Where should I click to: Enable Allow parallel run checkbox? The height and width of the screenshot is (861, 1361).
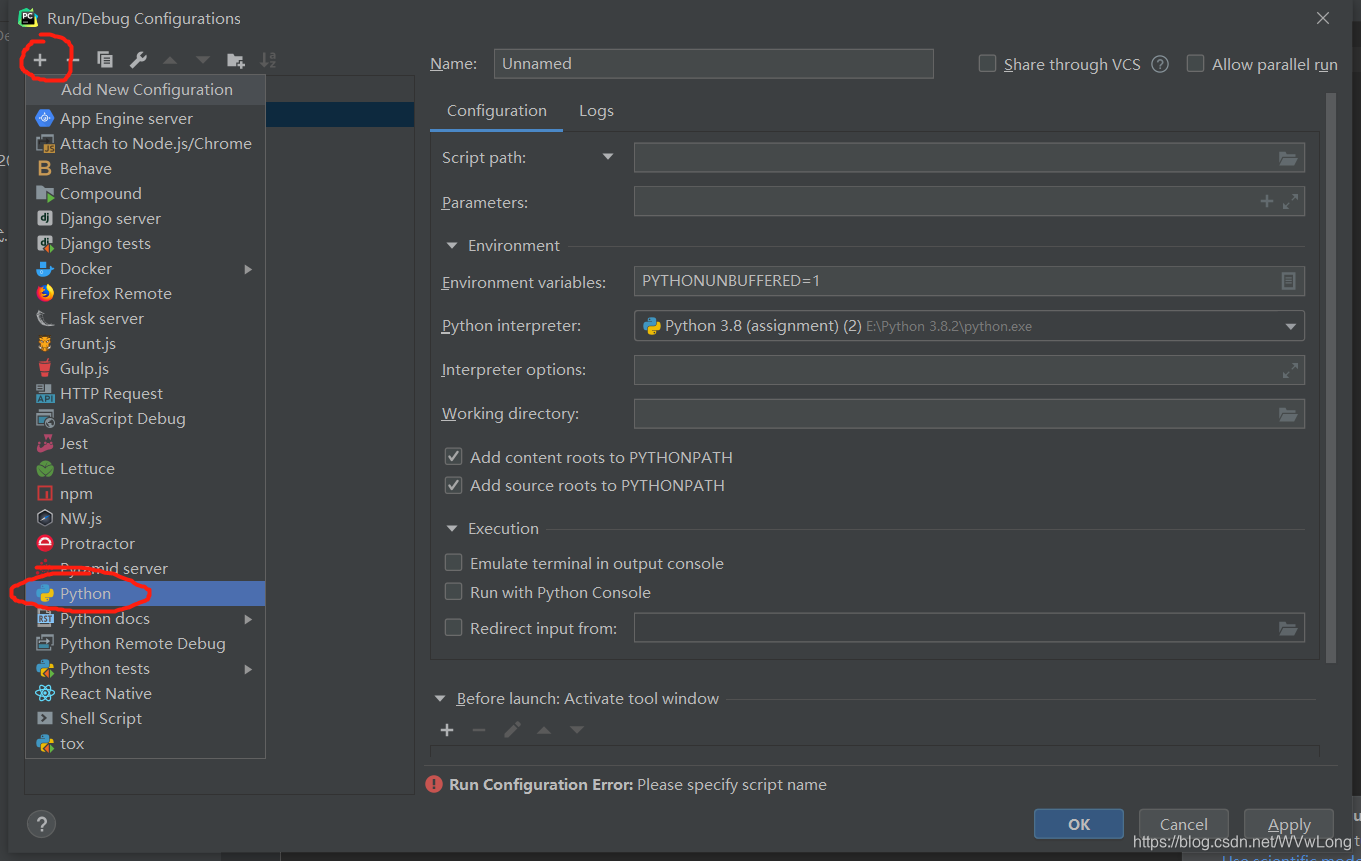[1195, 64]
